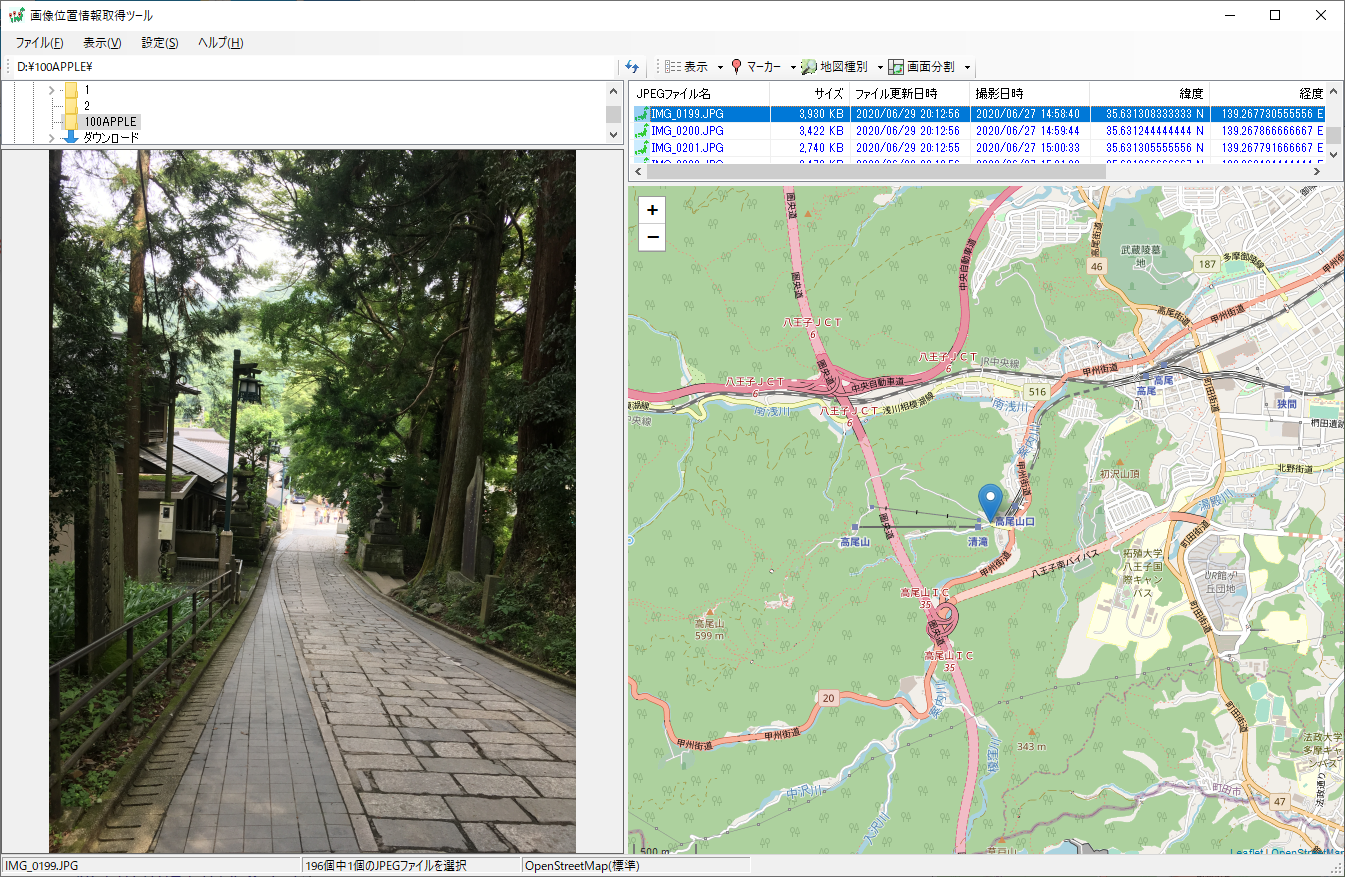The width and height of the screenshot is (1345, 877).
Task: Maximize the 画像位置情報取得ツール window
Action: 1275,15
